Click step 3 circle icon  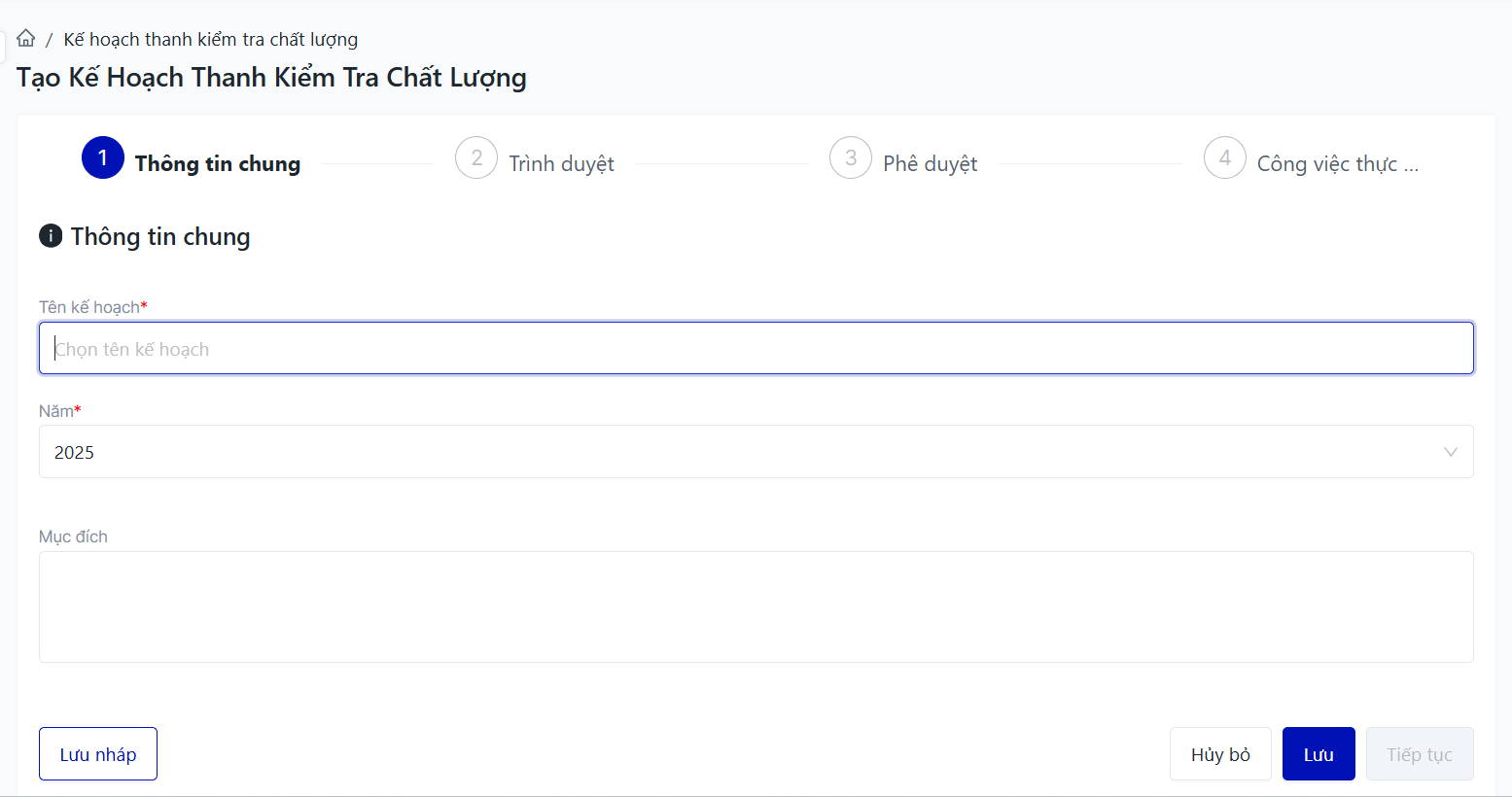pyautogui.click(x=851, y=157)
